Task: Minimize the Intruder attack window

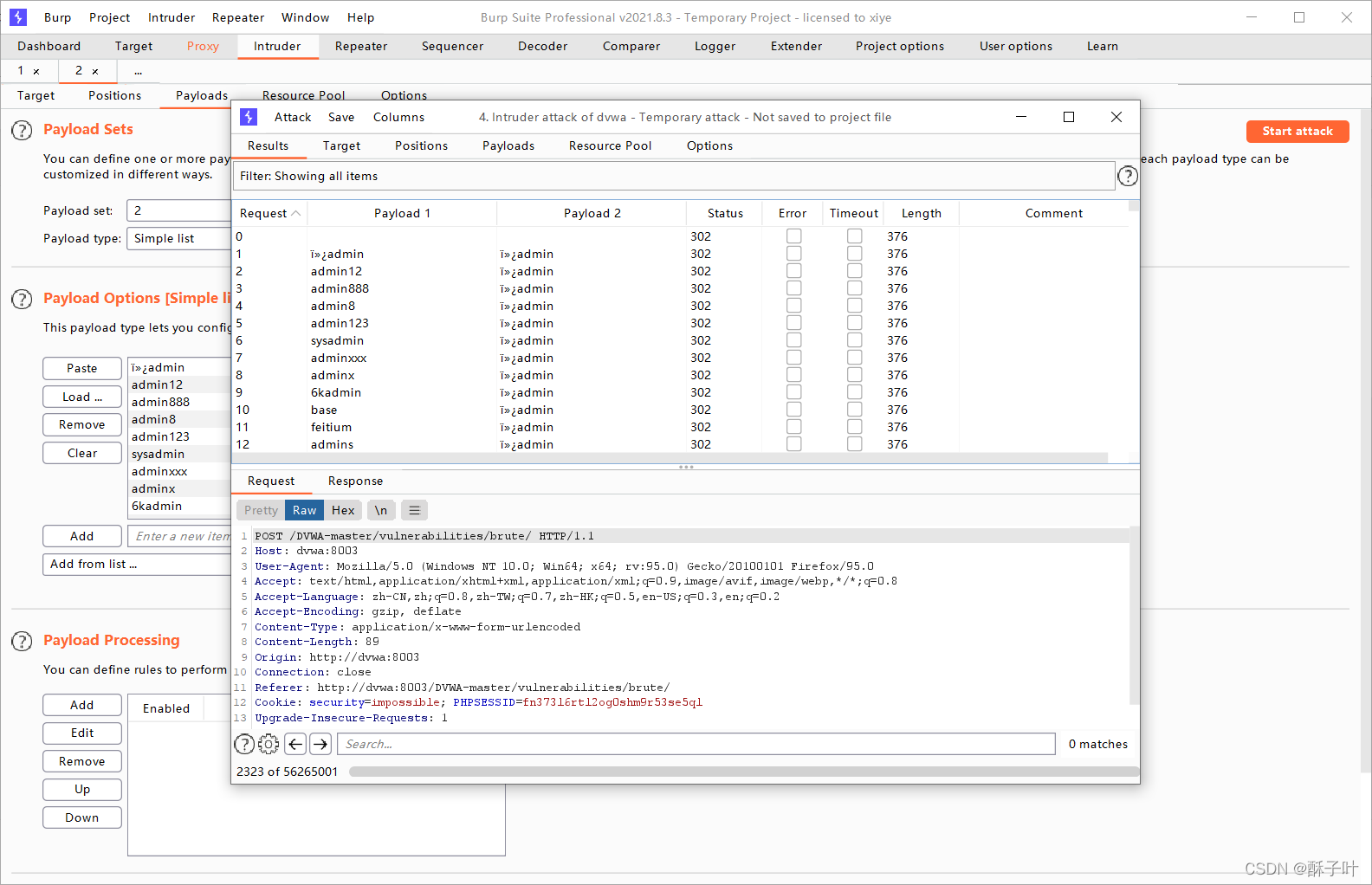Action: coord(1021,117)
